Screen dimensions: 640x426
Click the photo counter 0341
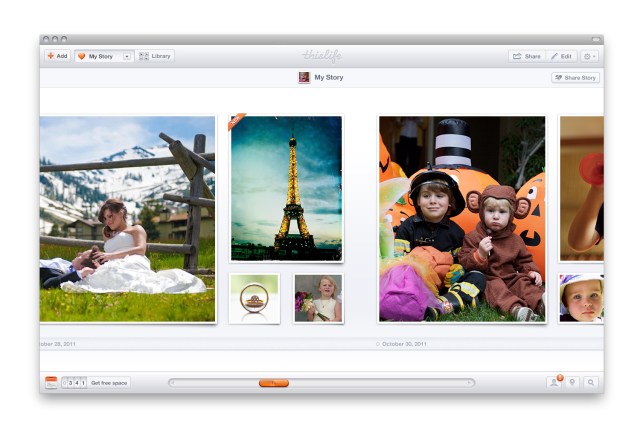tap(74, 383)
